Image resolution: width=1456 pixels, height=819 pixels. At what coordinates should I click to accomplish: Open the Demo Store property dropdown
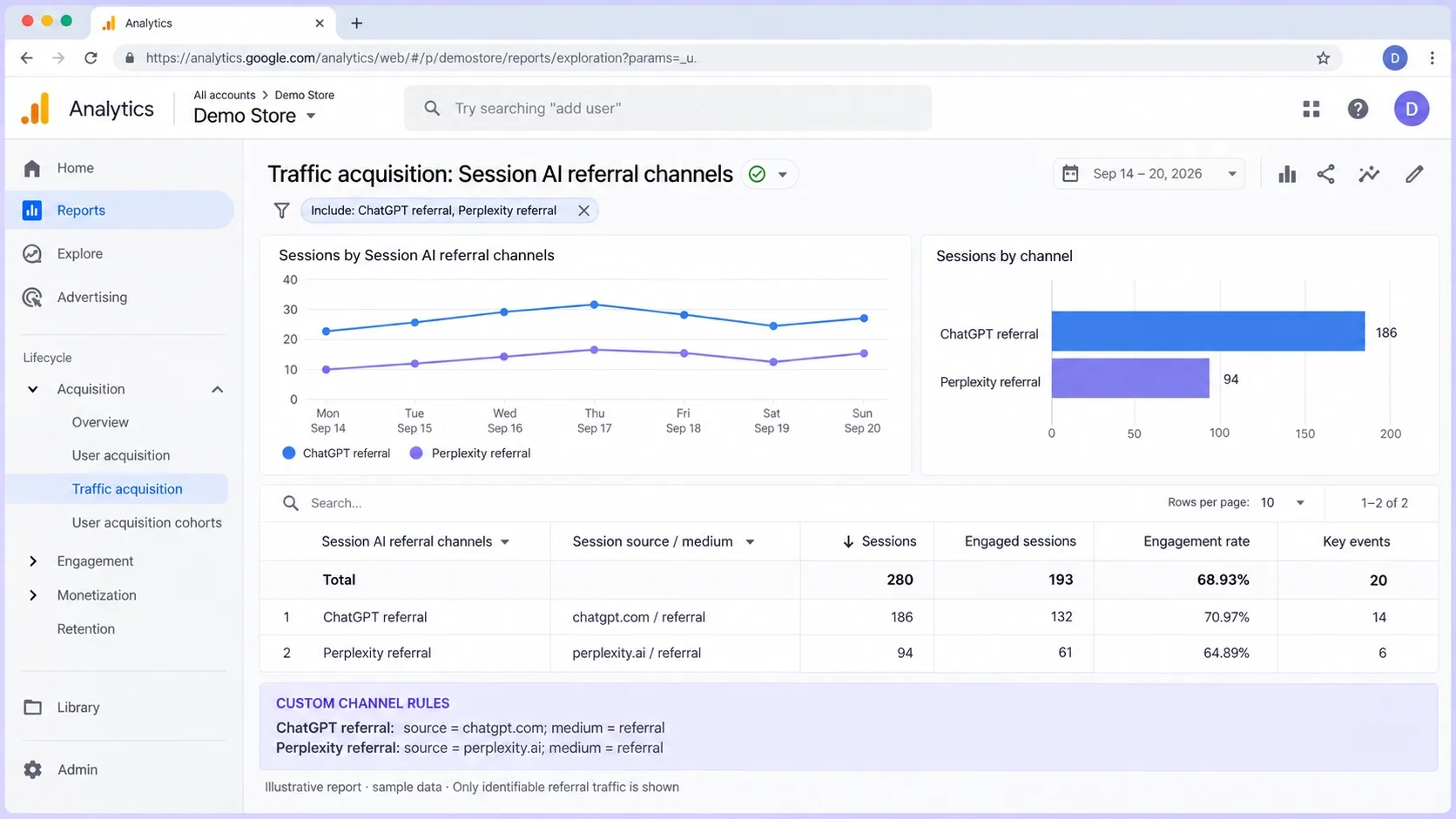(254, 116)
